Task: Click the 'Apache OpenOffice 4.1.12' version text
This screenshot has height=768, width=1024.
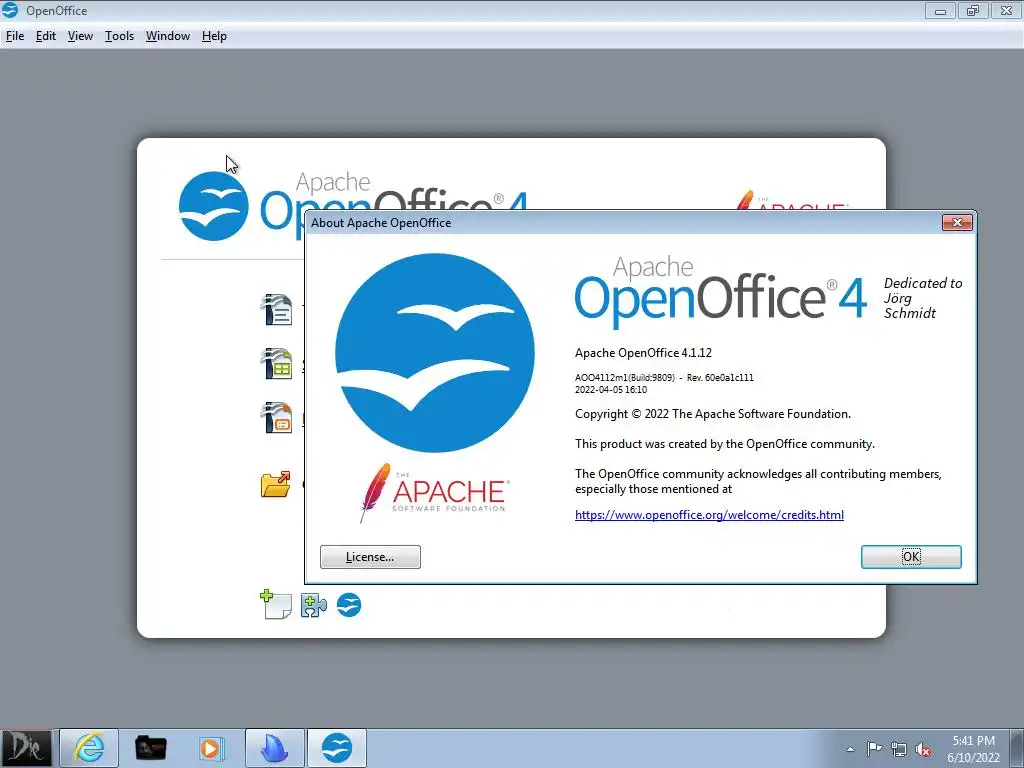Action: (643, 353)
